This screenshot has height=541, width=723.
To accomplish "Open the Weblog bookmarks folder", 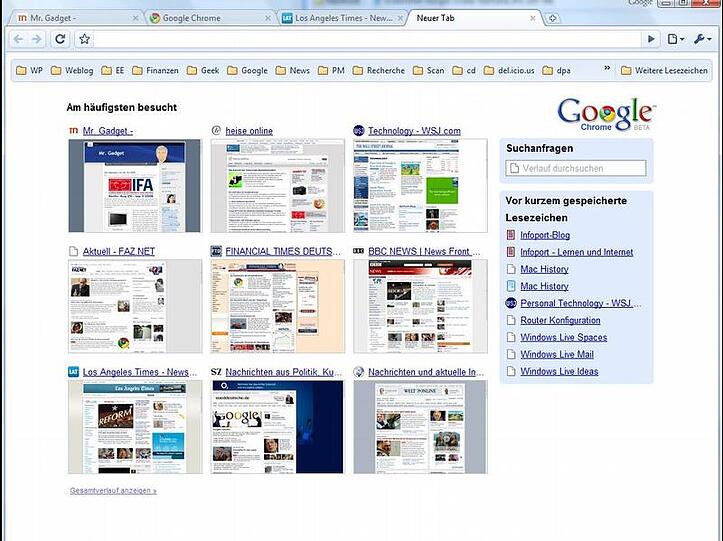I will pyautogui.click(x=72, y=71).
